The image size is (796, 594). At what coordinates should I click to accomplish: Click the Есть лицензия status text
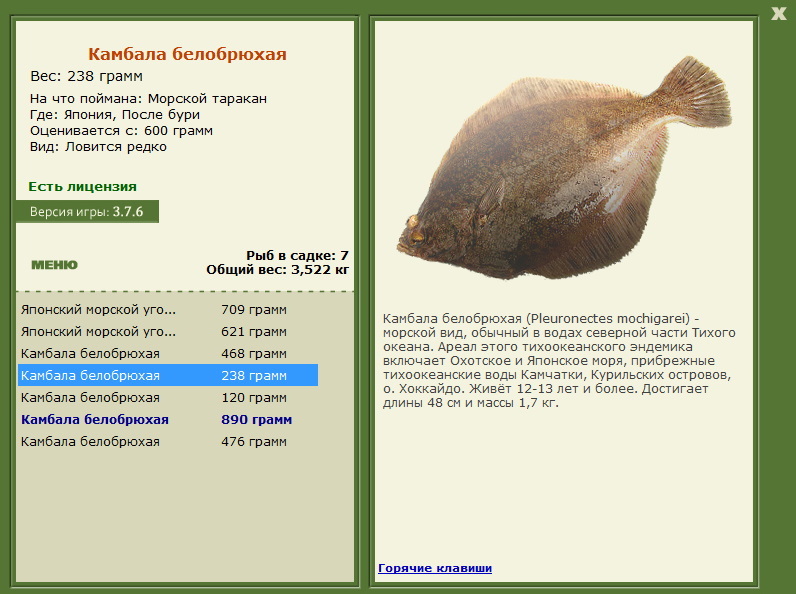click(x=82, y=186)
